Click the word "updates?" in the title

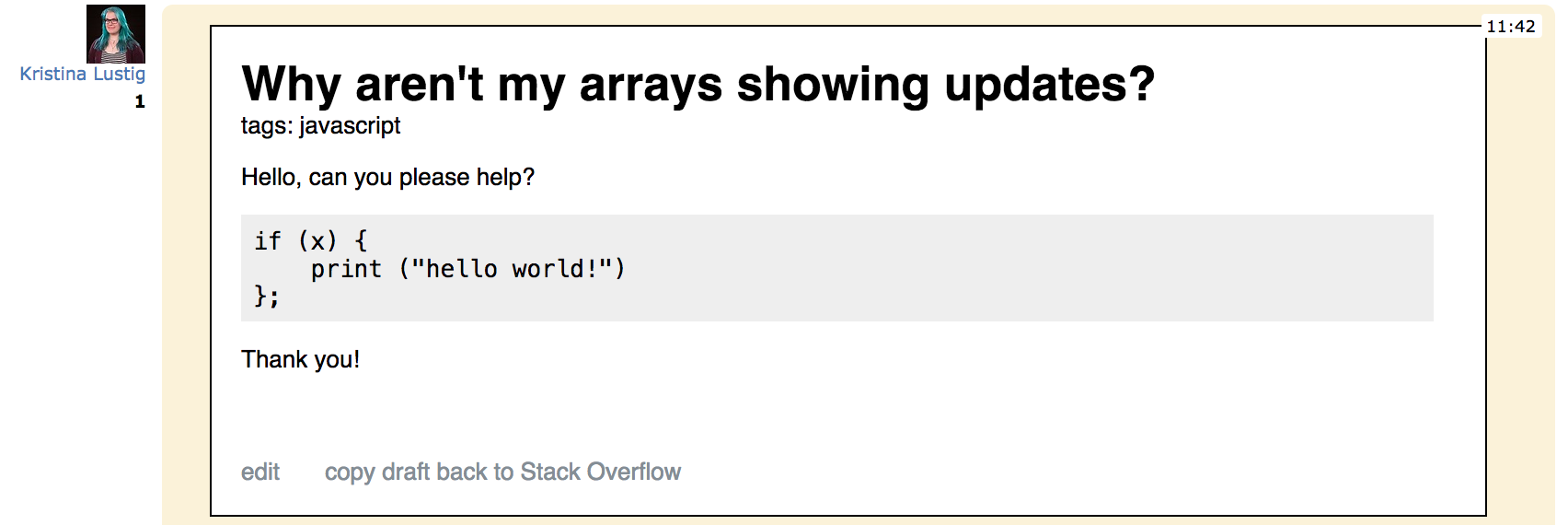[x=1049, y=85]
